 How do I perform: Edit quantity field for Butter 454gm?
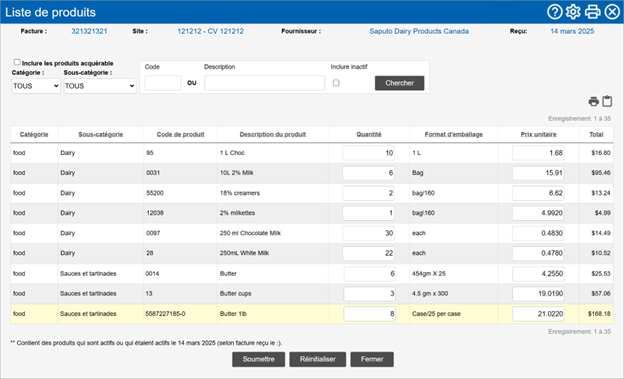click(x=370, y=274)
